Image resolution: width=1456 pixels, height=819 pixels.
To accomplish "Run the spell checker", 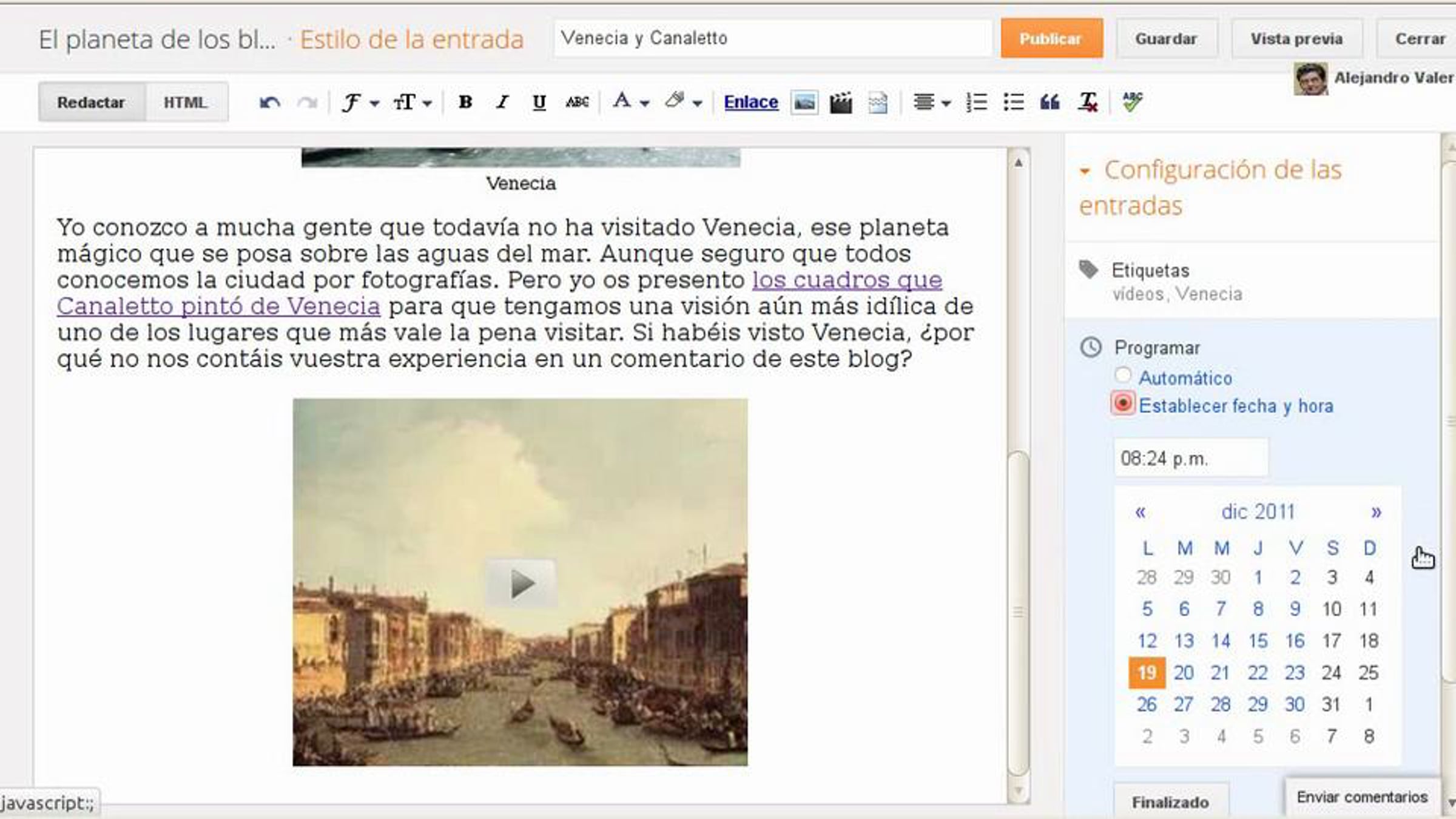I will (1132, 102).
